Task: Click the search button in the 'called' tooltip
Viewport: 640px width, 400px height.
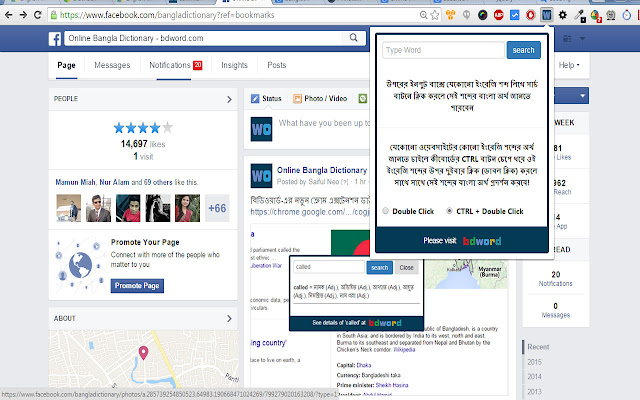Action: tap(380, 267)
